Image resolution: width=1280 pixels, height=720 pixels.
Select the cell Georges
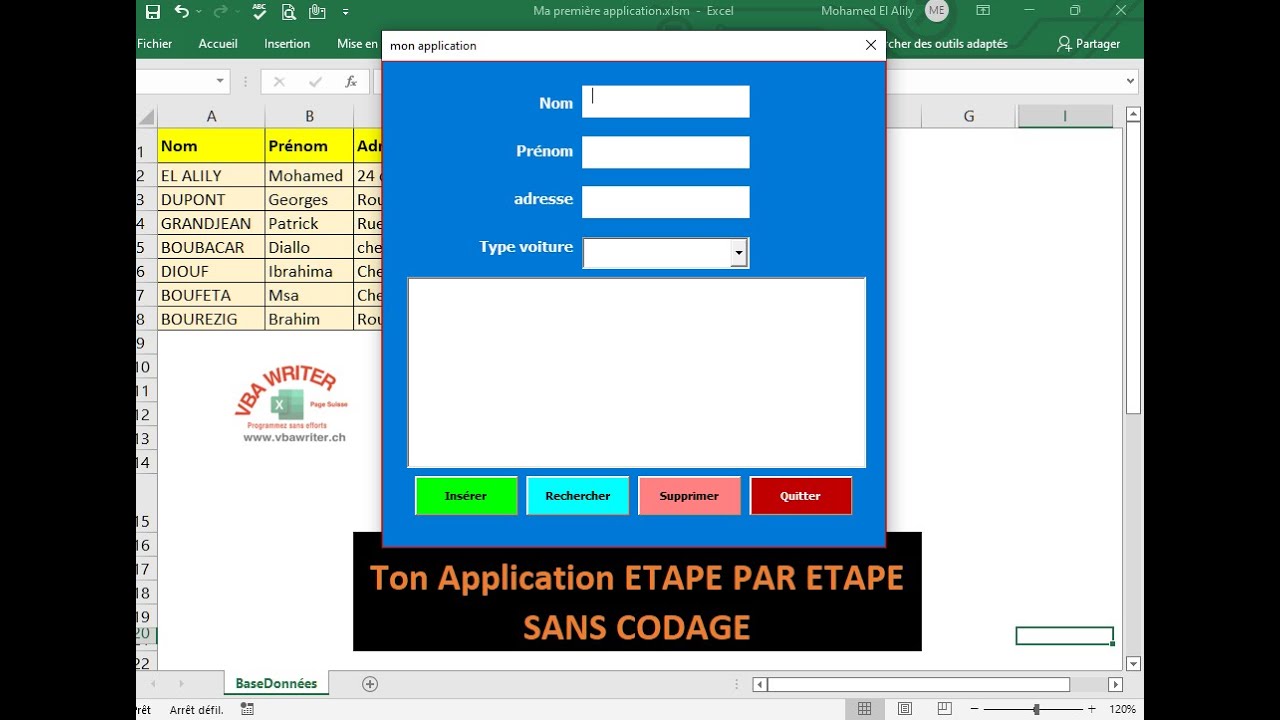point(310,199)
